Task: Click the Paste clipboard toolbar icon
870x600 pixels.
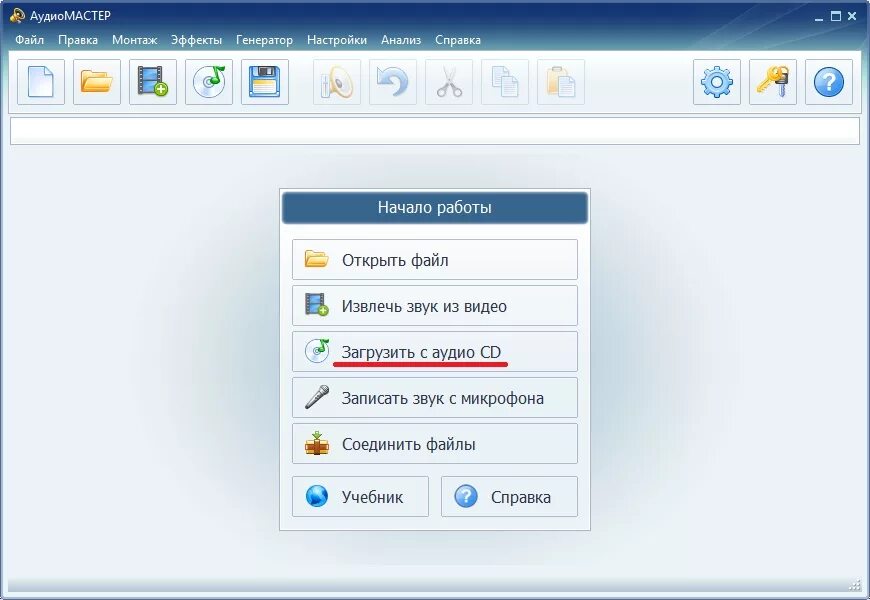Action: coord(561,82)
